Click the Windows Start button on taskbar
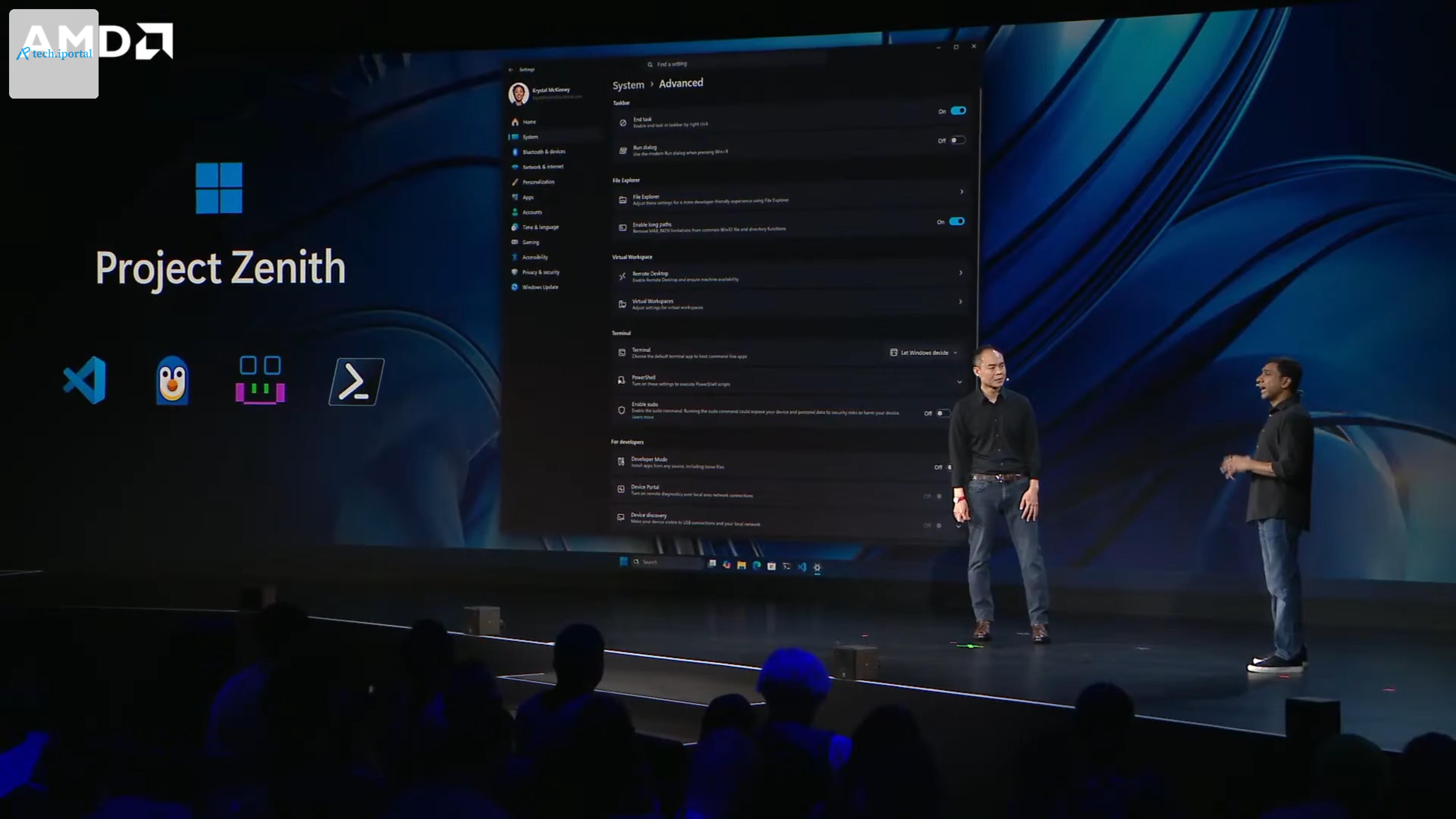Viewport: 1456px width, 819px height. [x=623, y=562]
